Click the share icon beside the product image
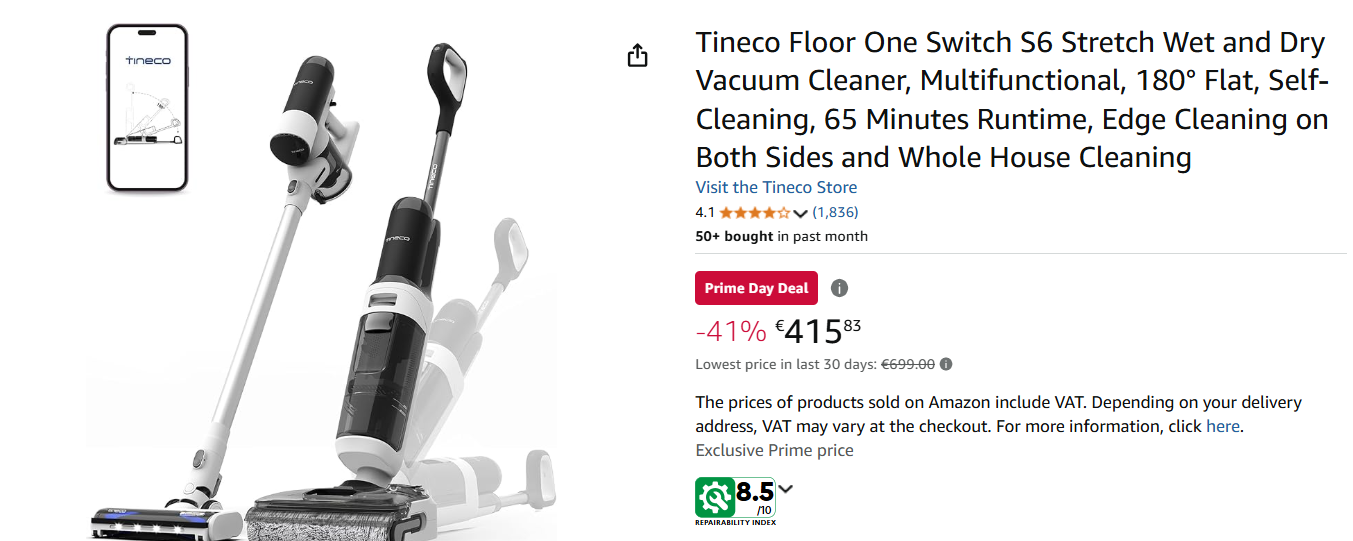Image resolution: width=1353 pixels, height=541 pixels. (x=638, y=56)
